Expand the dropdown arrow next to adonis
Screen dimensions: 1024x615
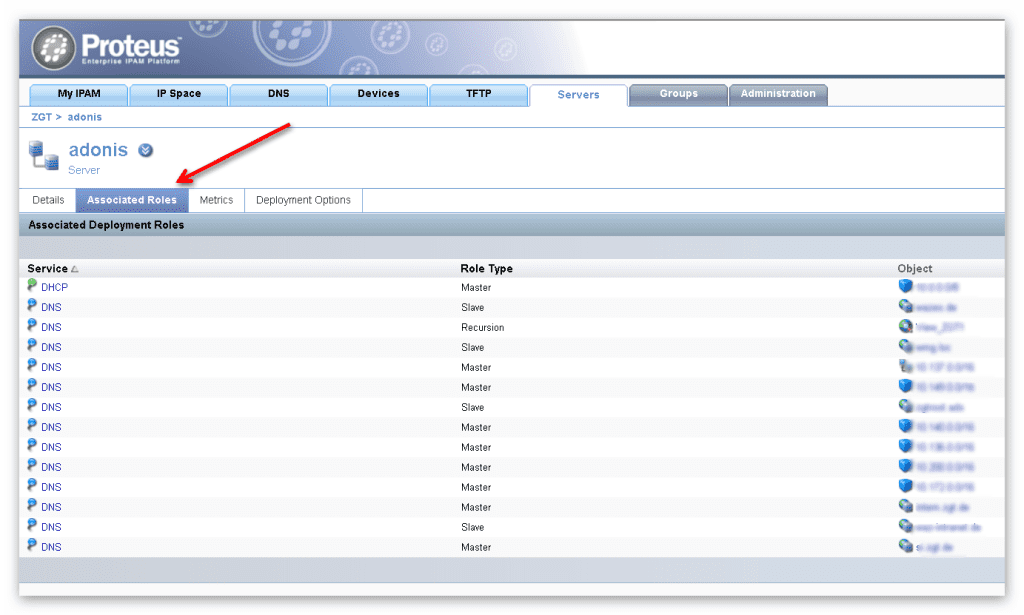pos(146,150)
